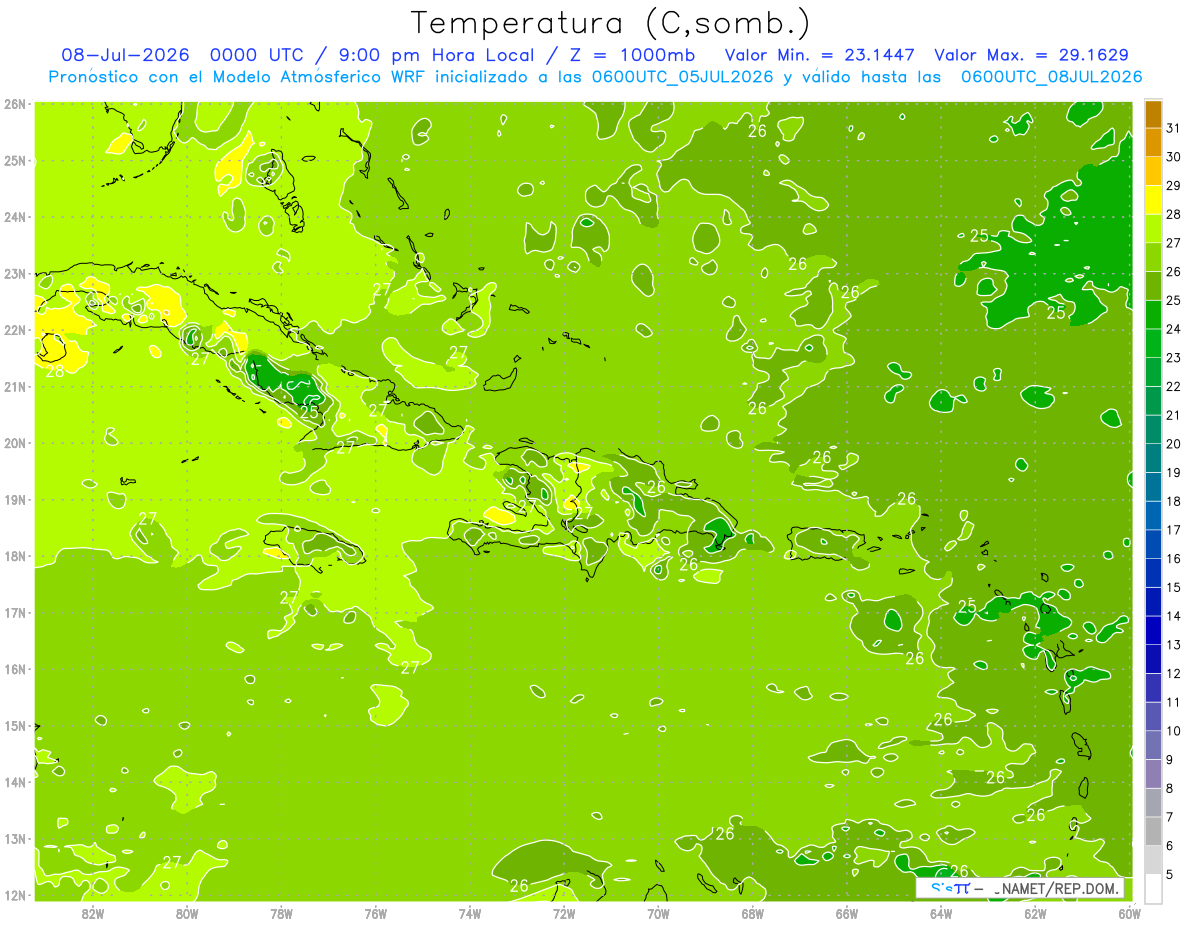Click latitude axis label "15N"
The width and height of the screenshot is (1200, 927).
point(15,726)
